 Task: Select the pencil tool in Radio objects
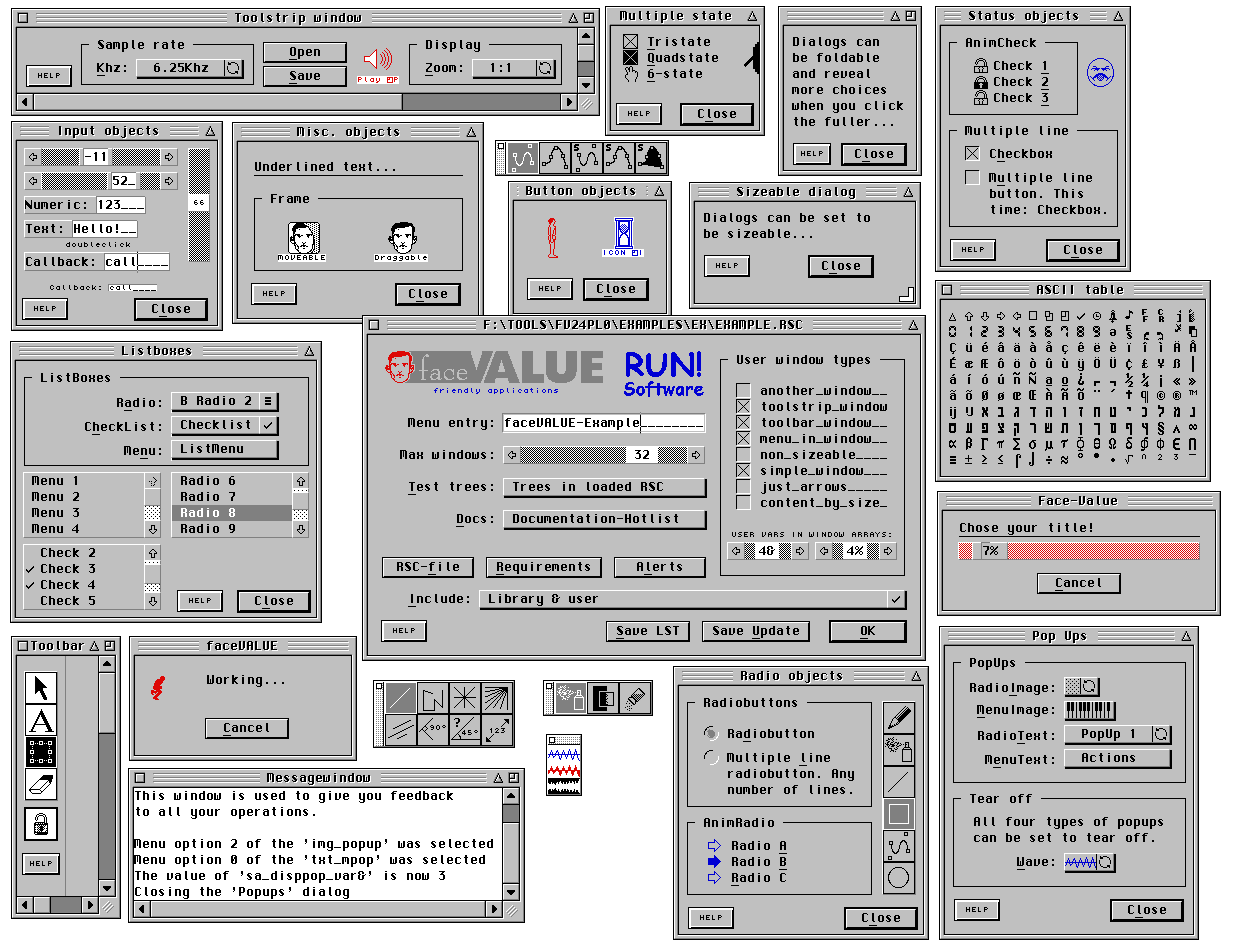click(899, 718)
